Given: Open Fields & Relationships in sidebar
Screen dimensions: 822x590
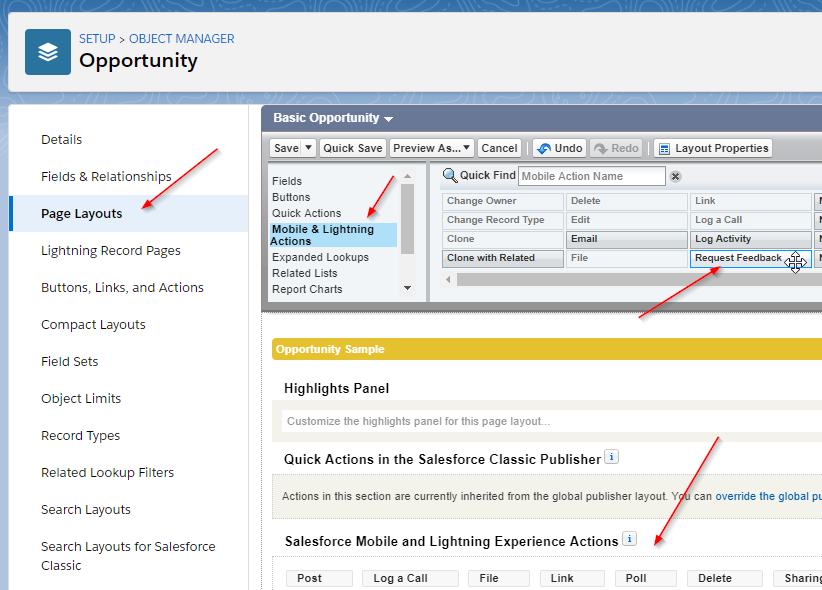Looking at the screenshot, I should pos(106,177).
